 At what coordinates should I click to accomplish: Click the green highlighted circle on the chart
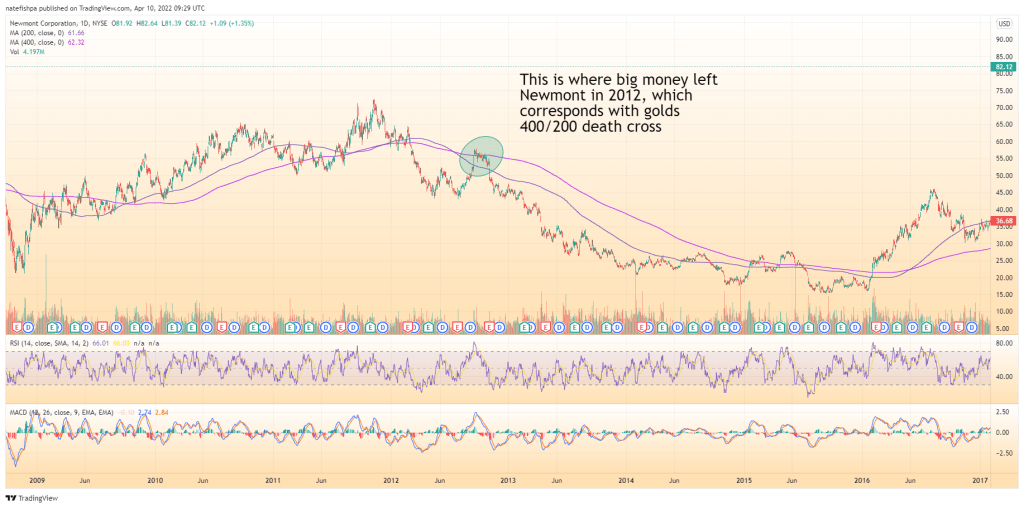[x=481, y=156]
